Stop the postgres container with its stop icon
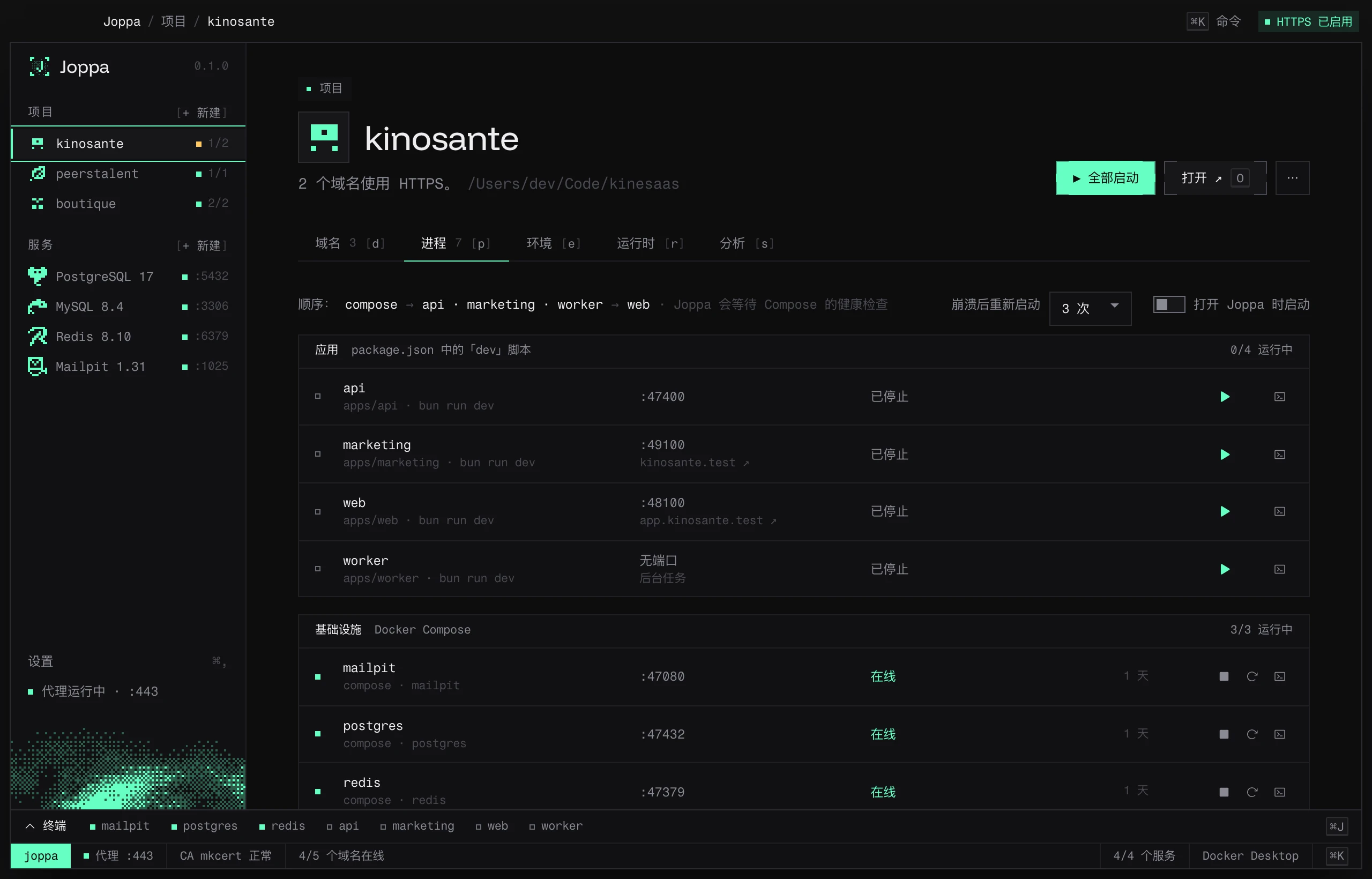The width and height of the screenshot is (1372, 879). 1224,734
